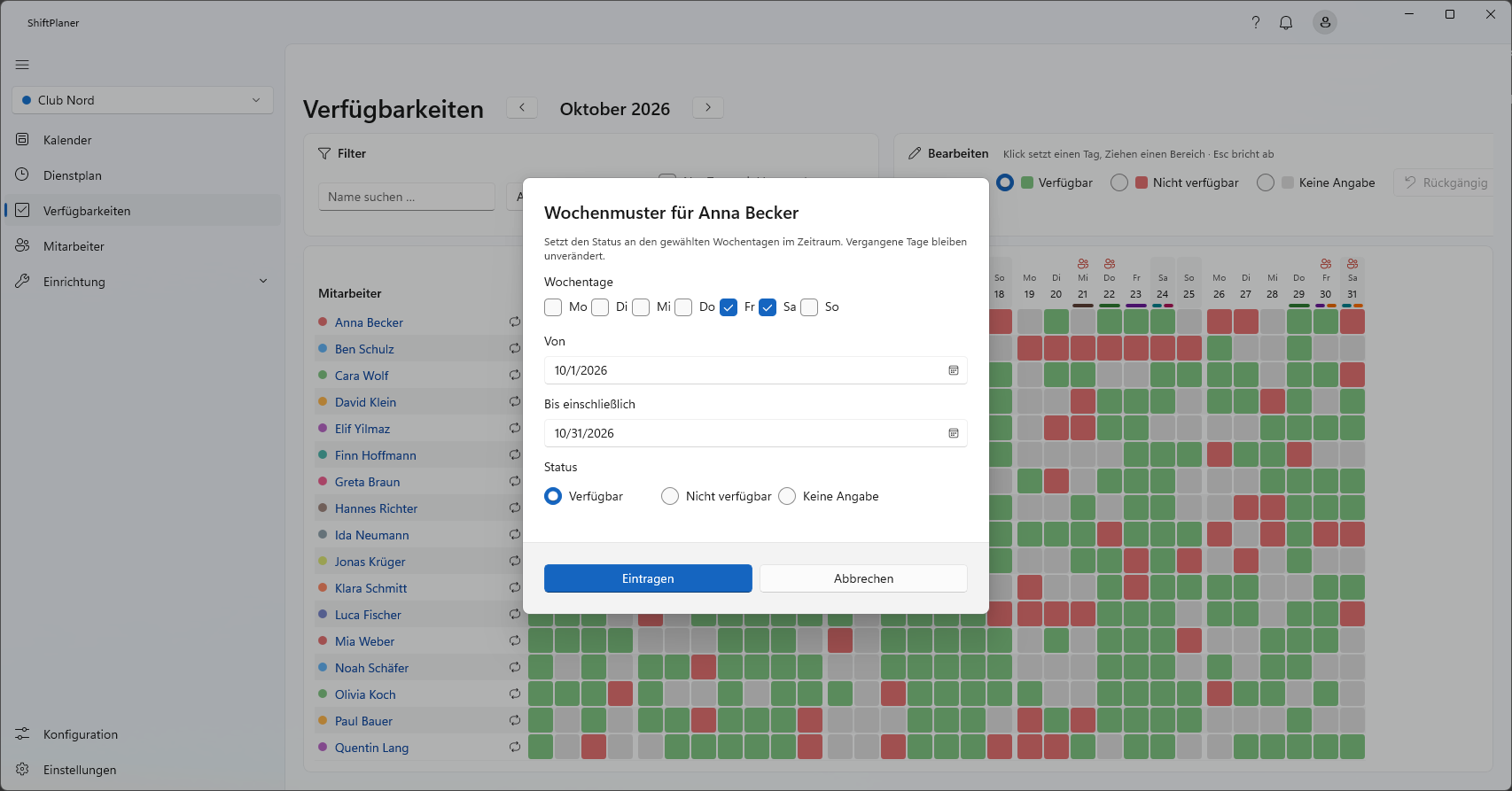
Task: Click the repeat pattern icon for Mia Weber
Action: click(515, 640)
